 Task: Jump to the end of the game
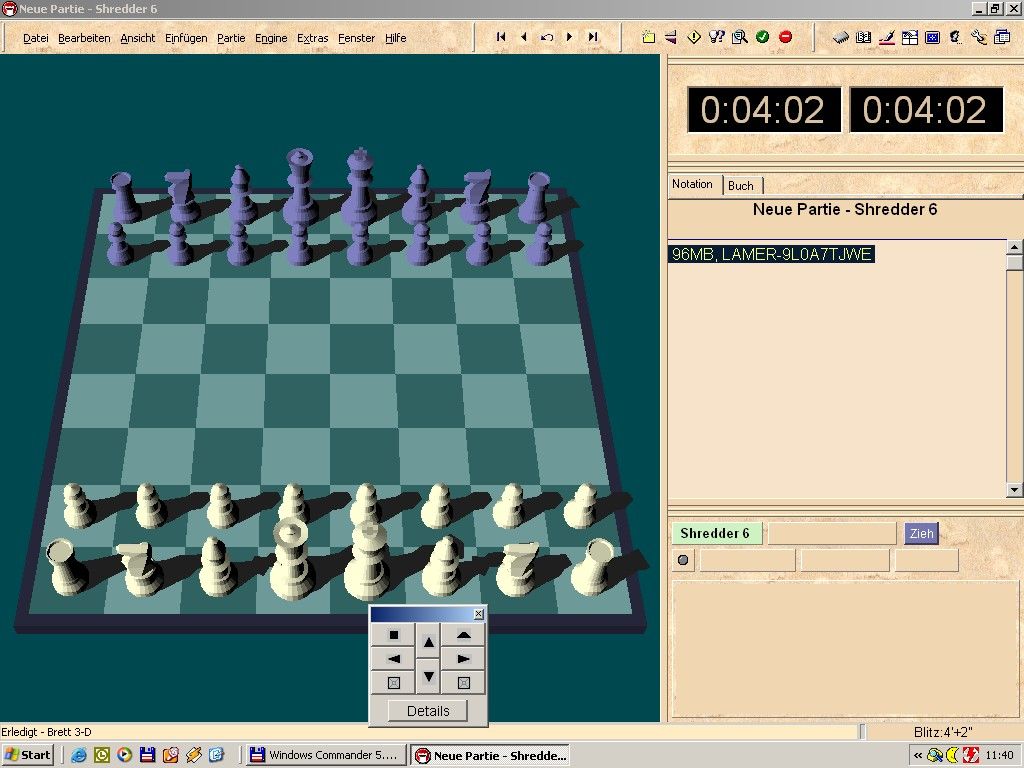coord(593,37)
